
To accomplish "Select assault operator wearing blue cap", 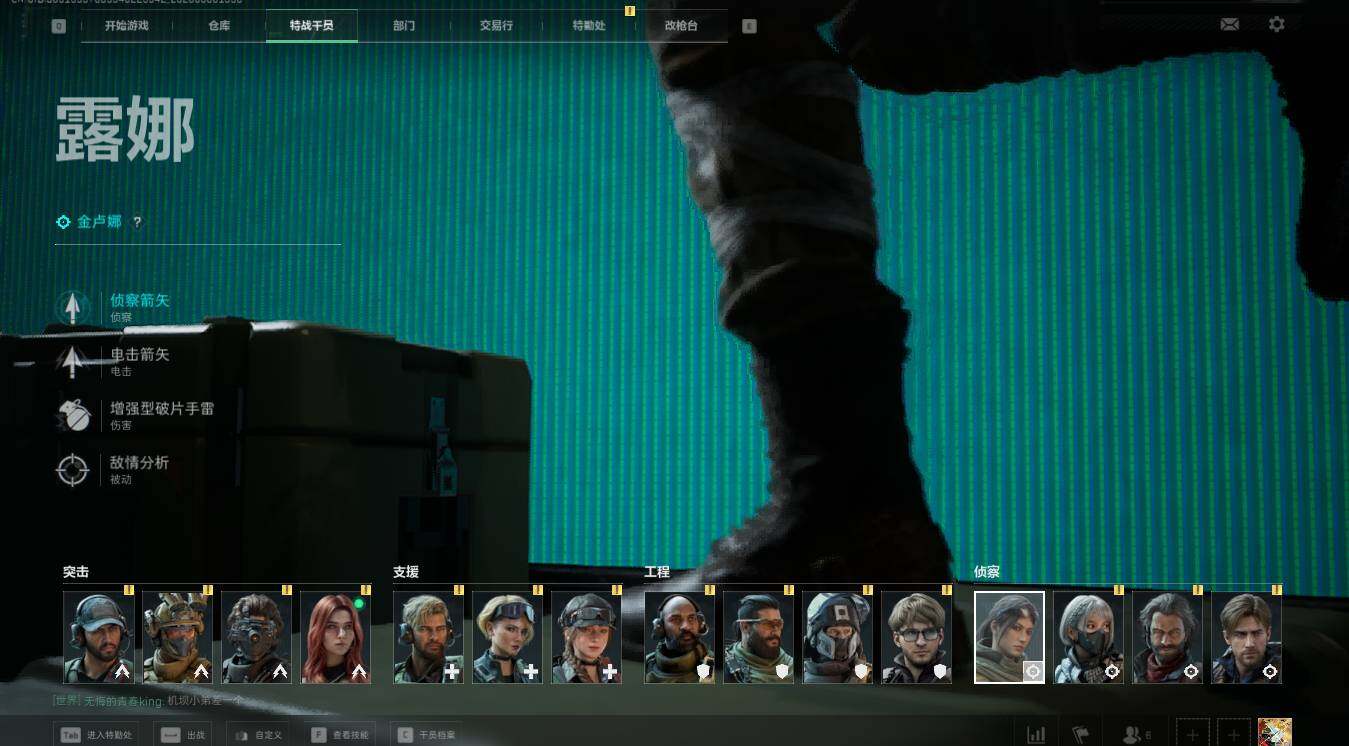I will pos(98,637).
